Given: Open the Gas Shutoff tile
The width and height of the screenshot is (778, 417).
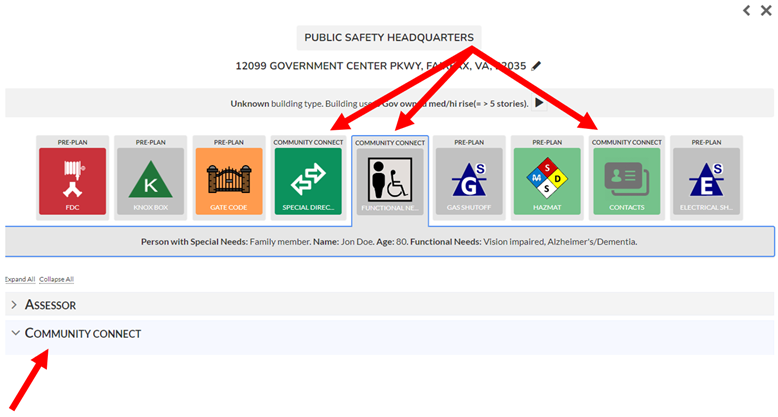Looking at the screenshot, I should tap(467, 181).
